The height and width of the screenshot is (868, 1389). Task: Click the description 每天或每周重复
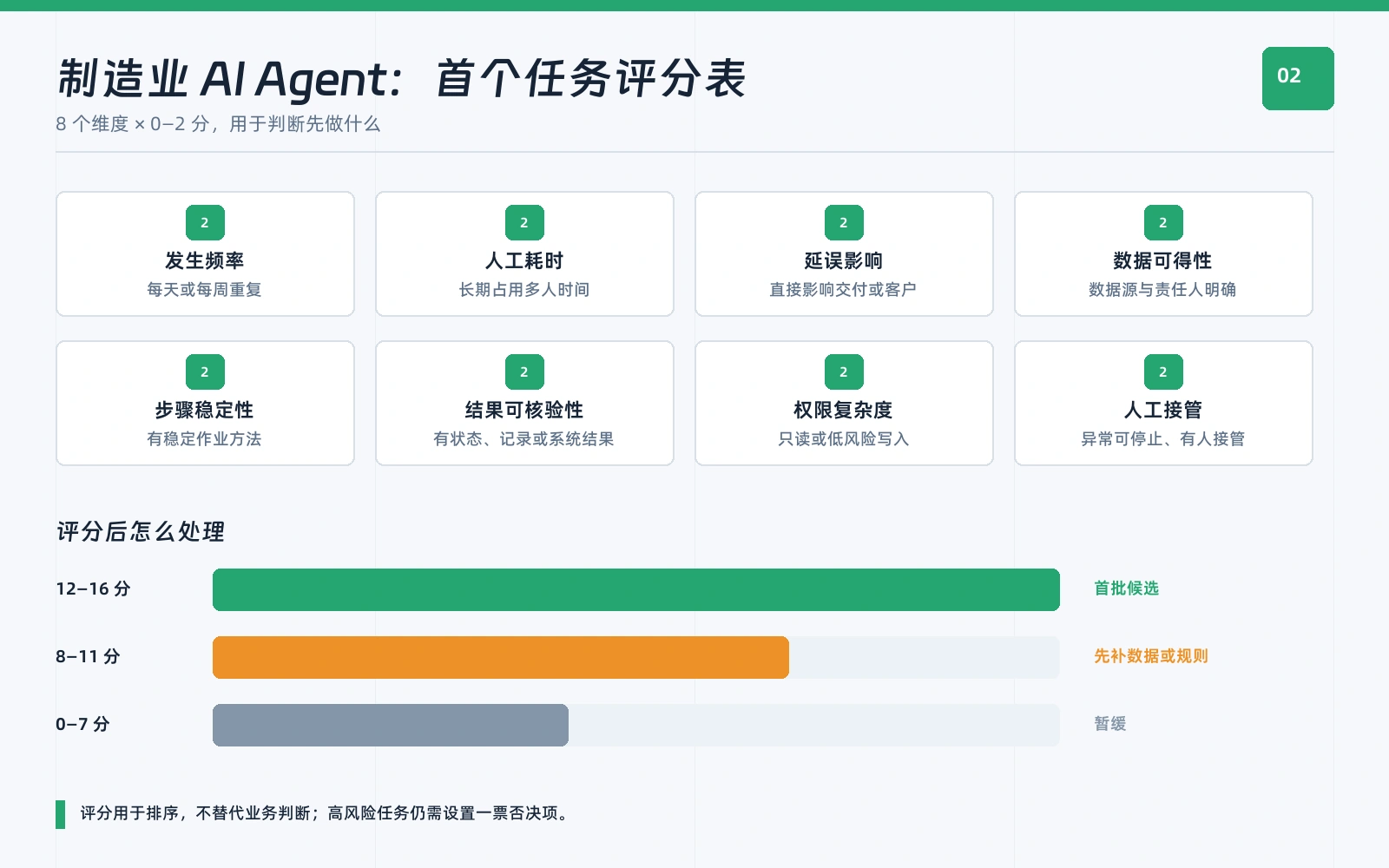(x=205, y=290)
